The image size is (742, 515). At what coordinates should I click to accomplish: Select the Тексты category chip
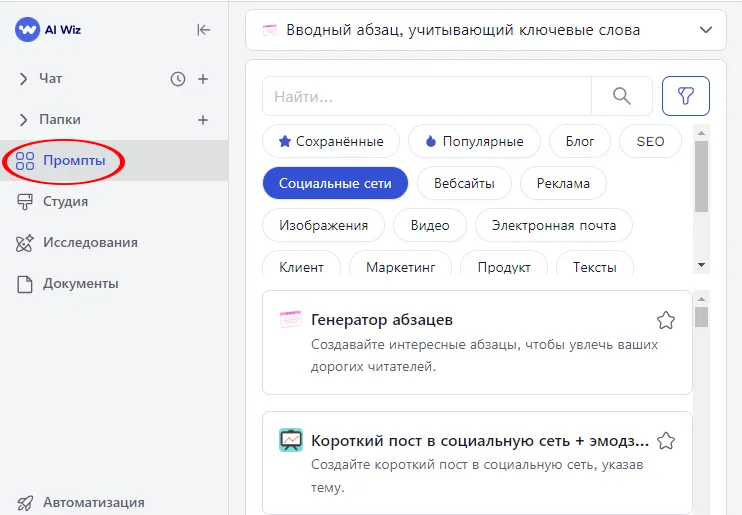[595, 263]
